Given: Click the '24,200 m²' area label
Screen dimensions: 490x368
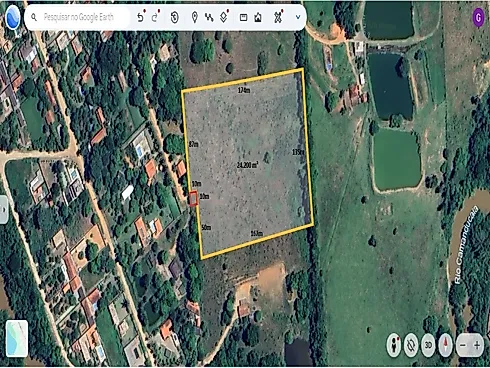Looking at the screenshot, I should click(x=248, y=165).
